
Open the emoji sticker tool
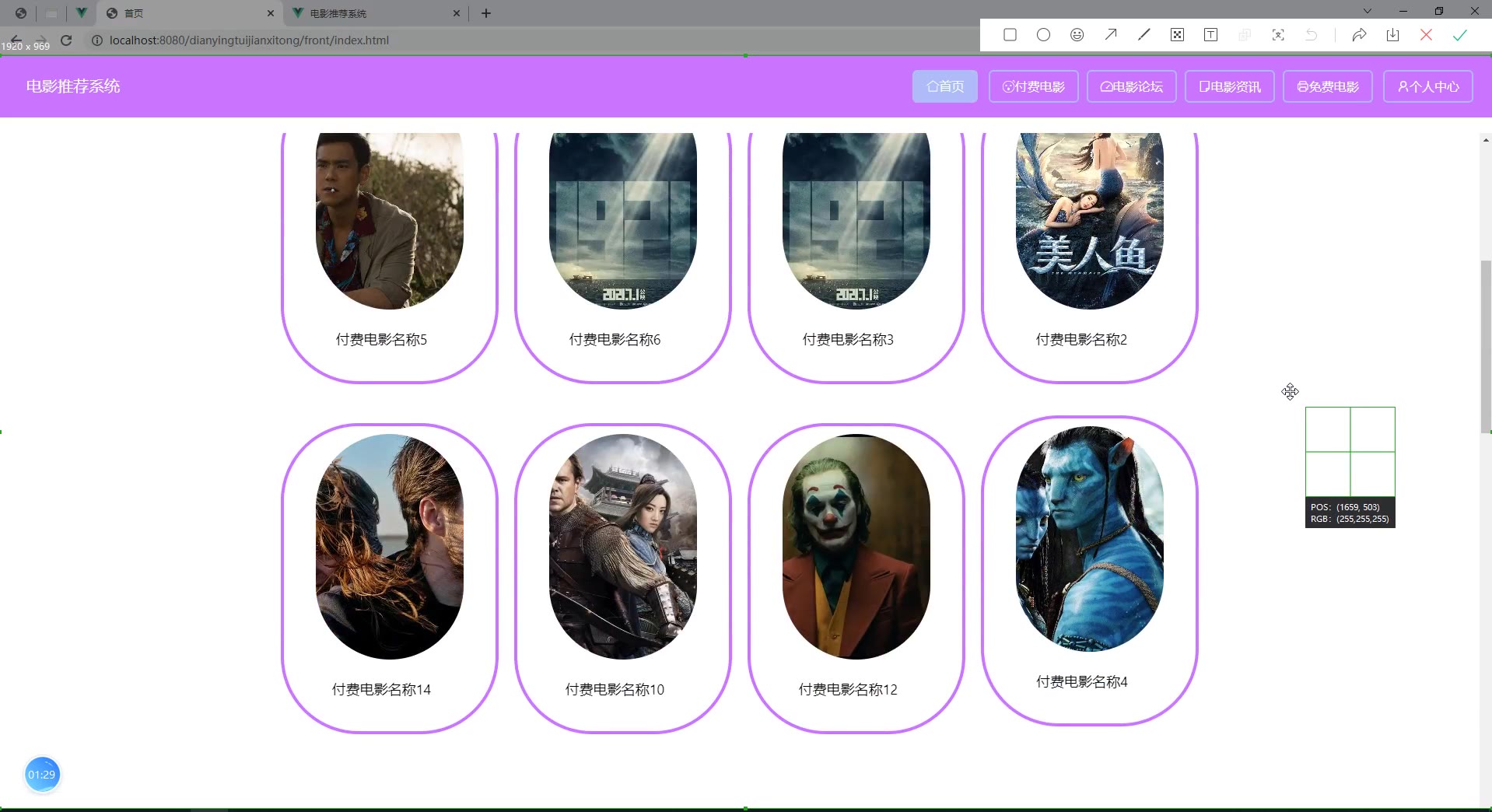tap(1077, 35)
